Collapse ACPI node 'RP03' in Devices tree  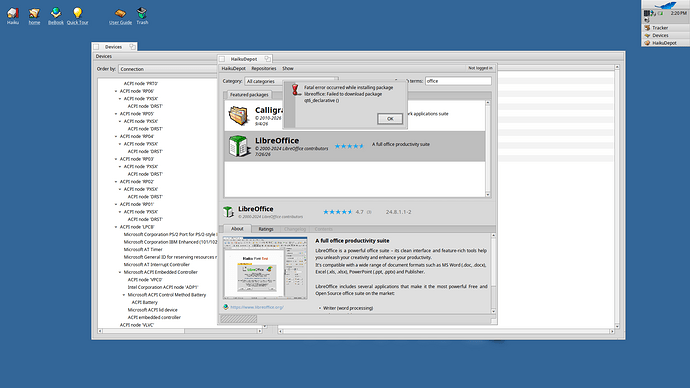116,159
